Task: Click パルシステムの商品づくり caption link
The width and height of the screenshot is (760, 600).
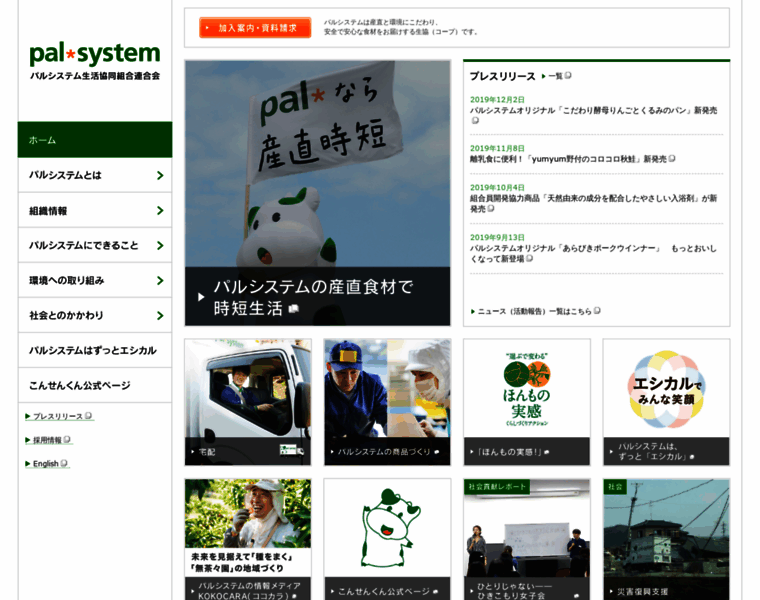Action: 387,452
